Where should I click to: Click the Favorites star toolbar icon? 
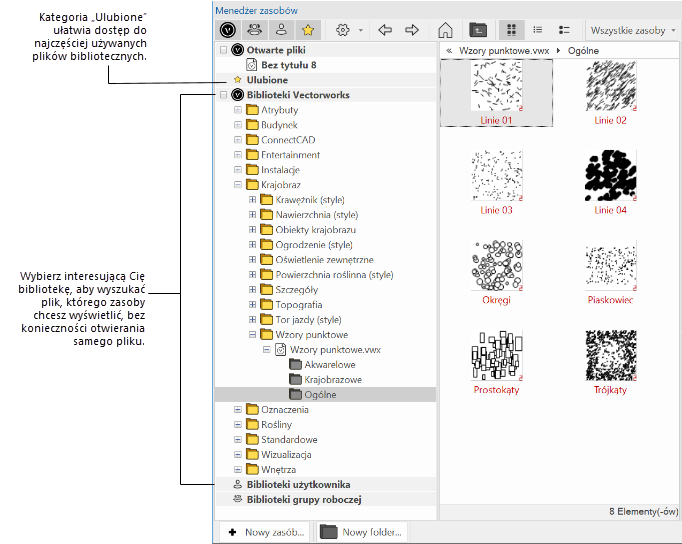pyautogui.click(x=307, y=30)
